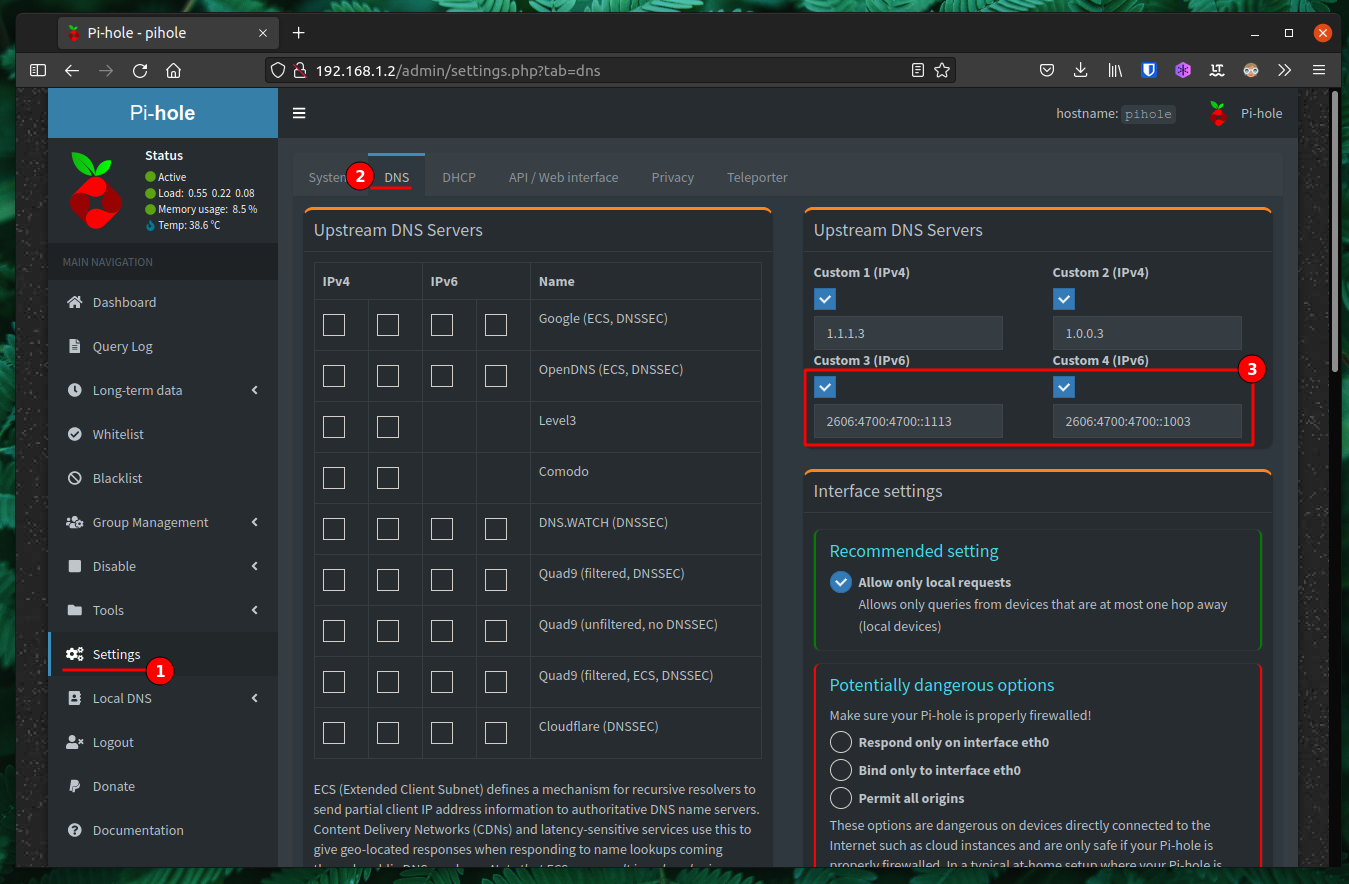Viewport: 1349px width, 884px height.
Task: Switch to the System tab
Action: tap(326, 177)
